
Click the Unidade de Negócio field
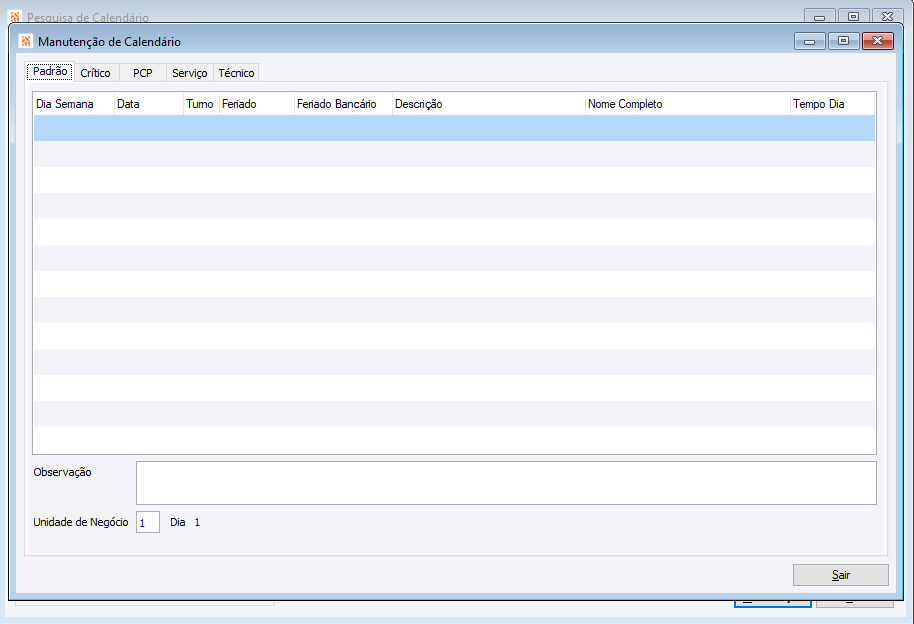147,523
